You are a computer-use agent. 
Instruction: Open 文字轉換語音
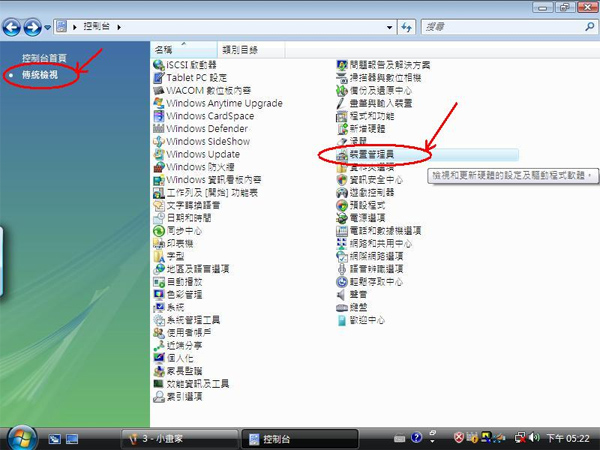pyautogui.click(x=187, y=205)
